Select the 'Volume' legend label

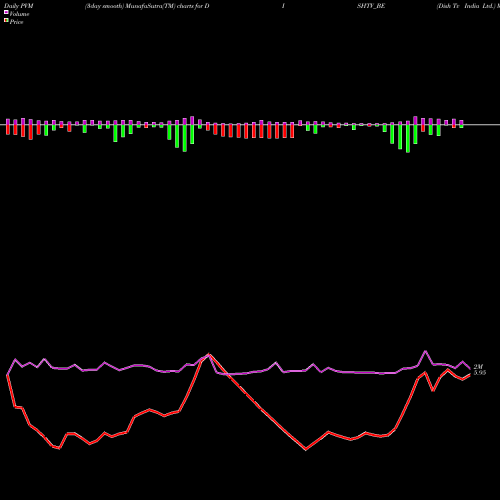(x=19, y=14)
